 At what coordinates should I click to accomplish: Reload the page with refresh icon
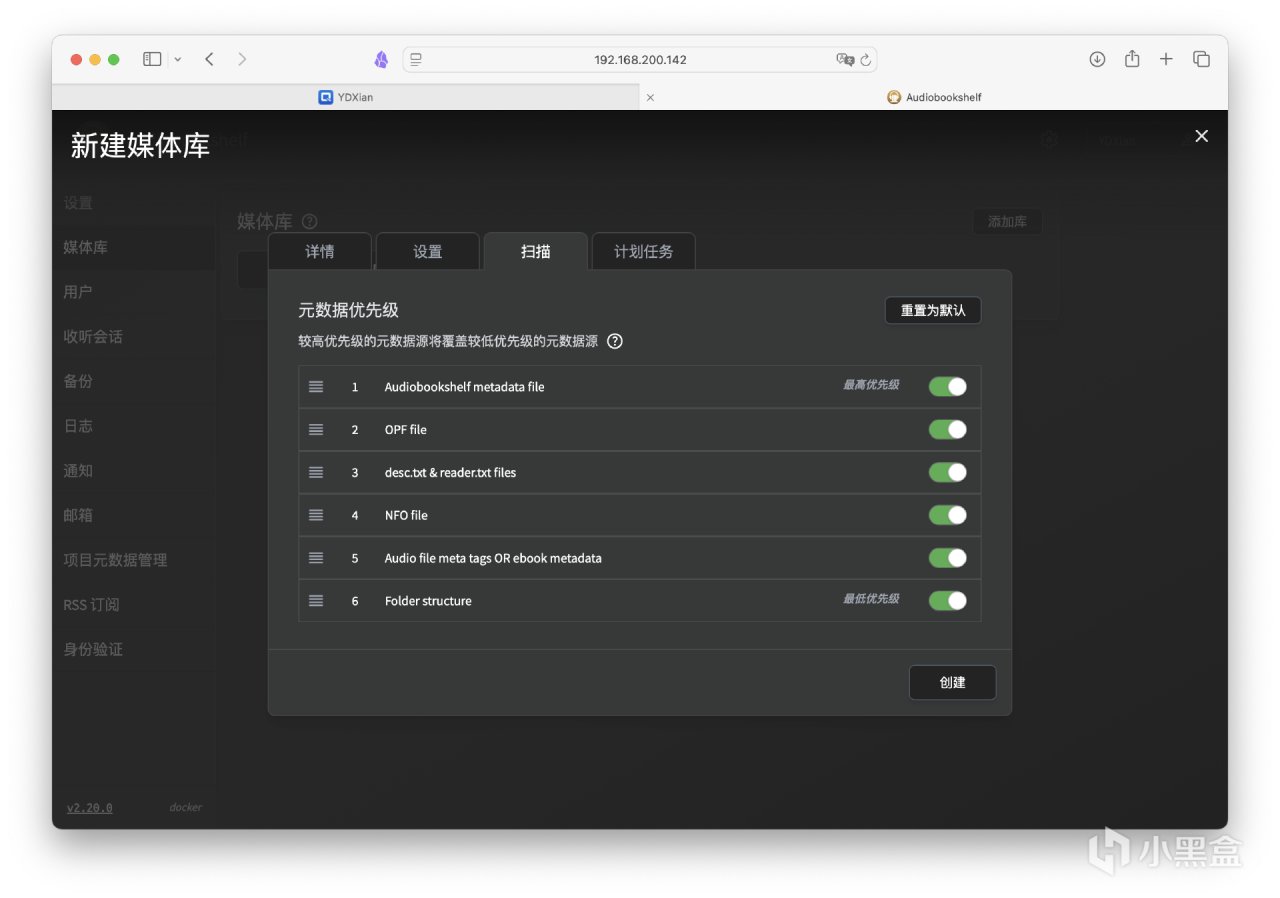click(x=866, y=59)
